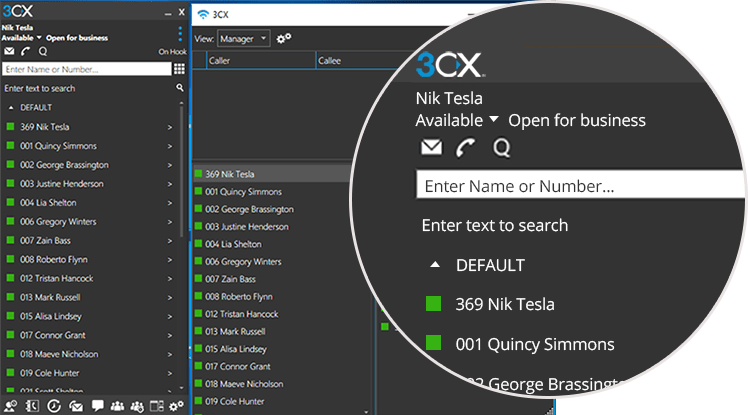Expand chevron for 008 Roberto Flynn in phone panel

170,260
